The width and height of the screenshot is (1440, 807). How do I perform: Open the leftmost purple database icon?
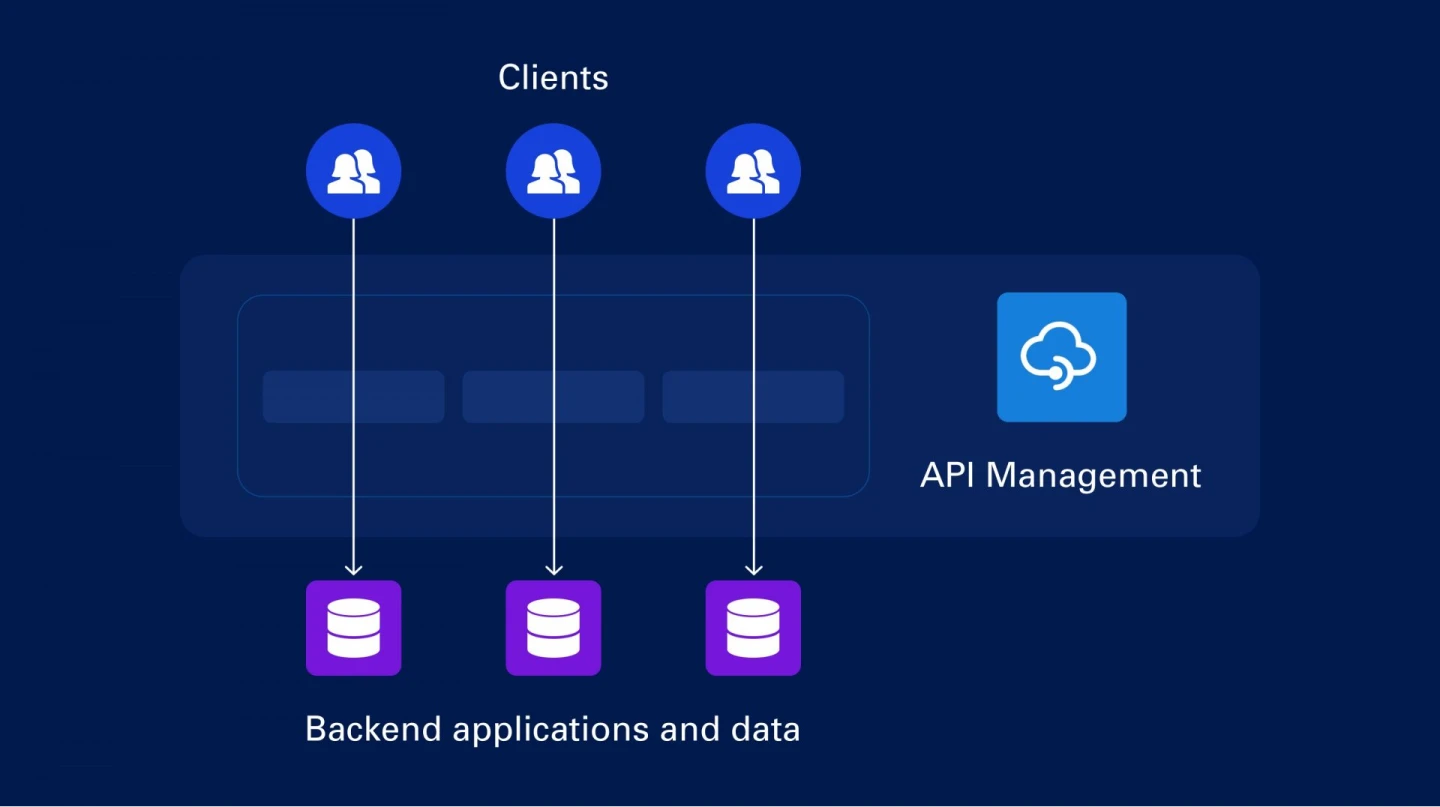(353, 628)
